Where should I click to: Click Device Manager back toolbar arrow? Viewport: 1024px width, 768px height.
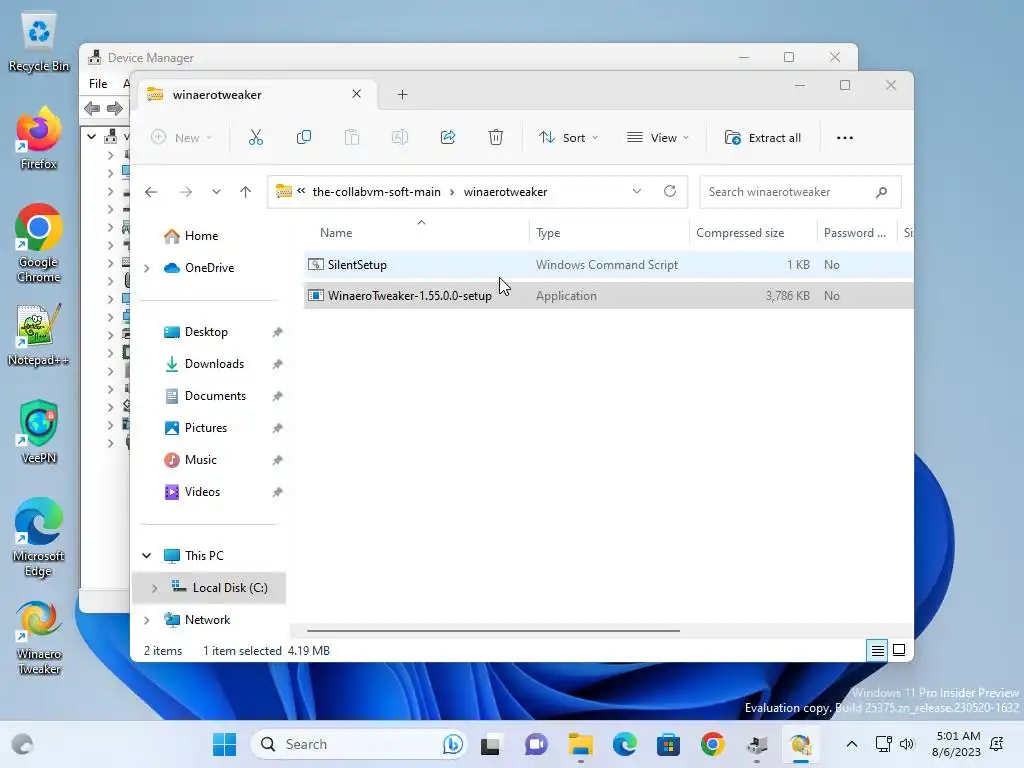coord(93,108)
